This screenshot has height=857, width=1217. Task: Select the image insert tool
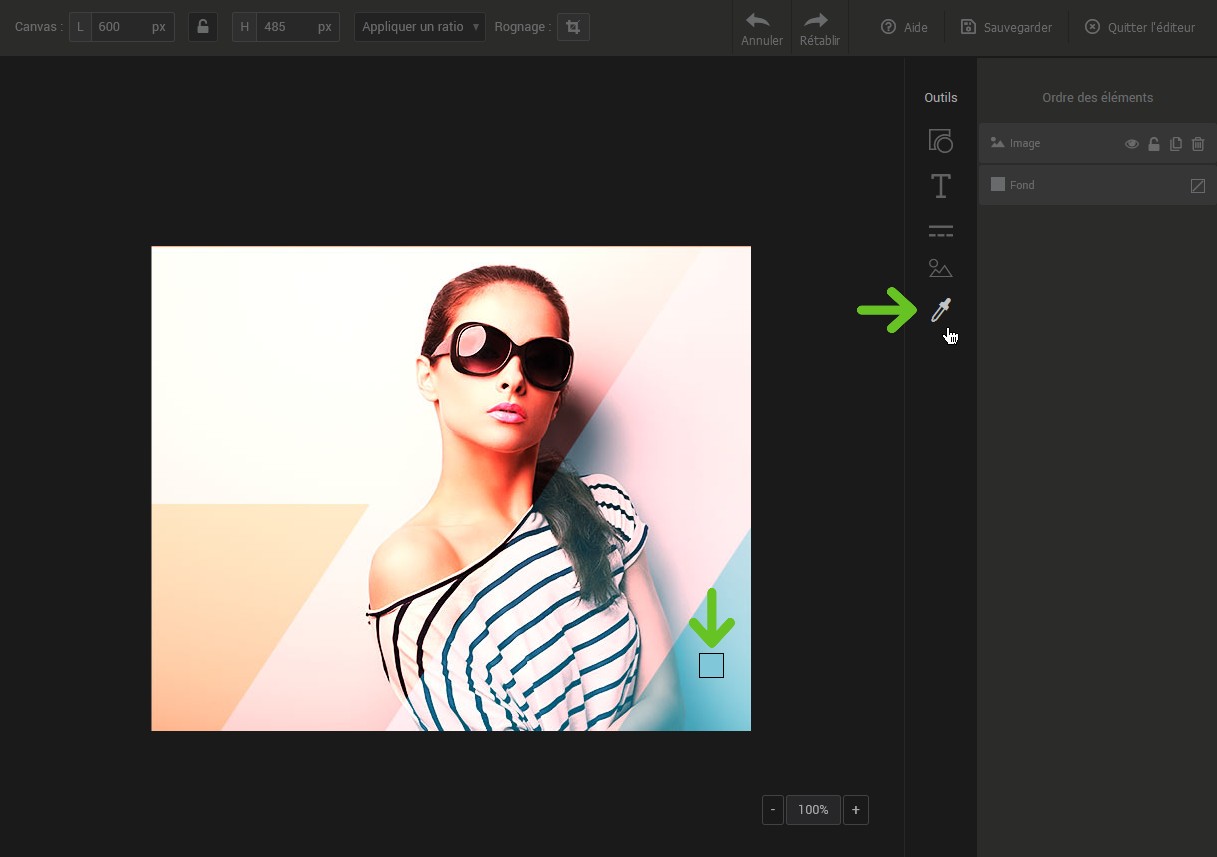940,269
